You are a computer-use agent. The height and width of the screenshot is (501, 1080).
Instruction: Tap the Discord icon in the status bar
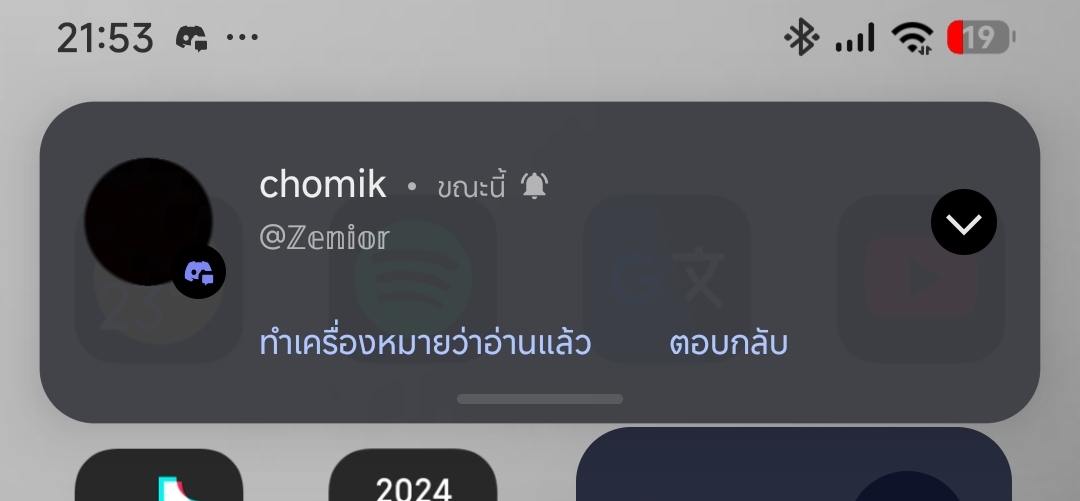[x=191, y=37]
